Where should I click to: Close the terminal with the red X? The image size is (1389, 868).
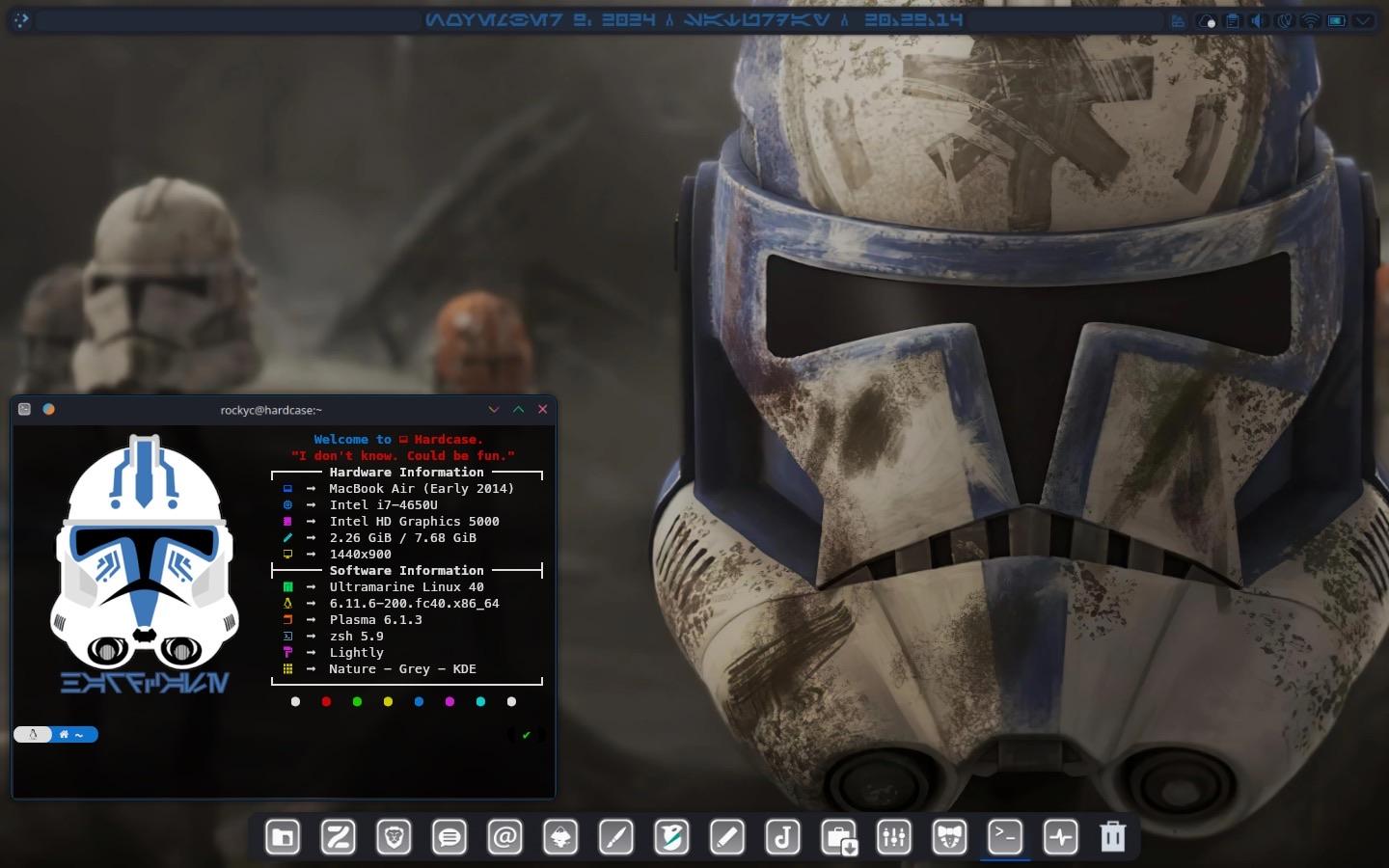(542, 409)
